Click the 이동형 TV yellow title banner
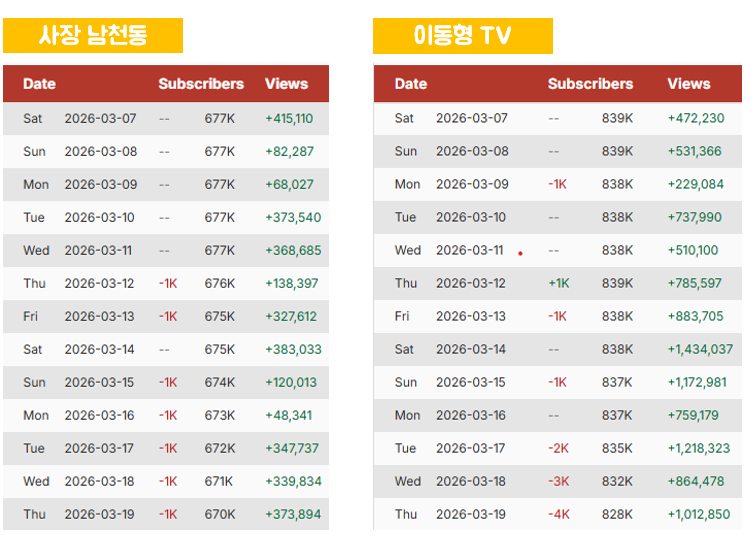The width and height of the screenshot is (756, 546). click(463, 36)
